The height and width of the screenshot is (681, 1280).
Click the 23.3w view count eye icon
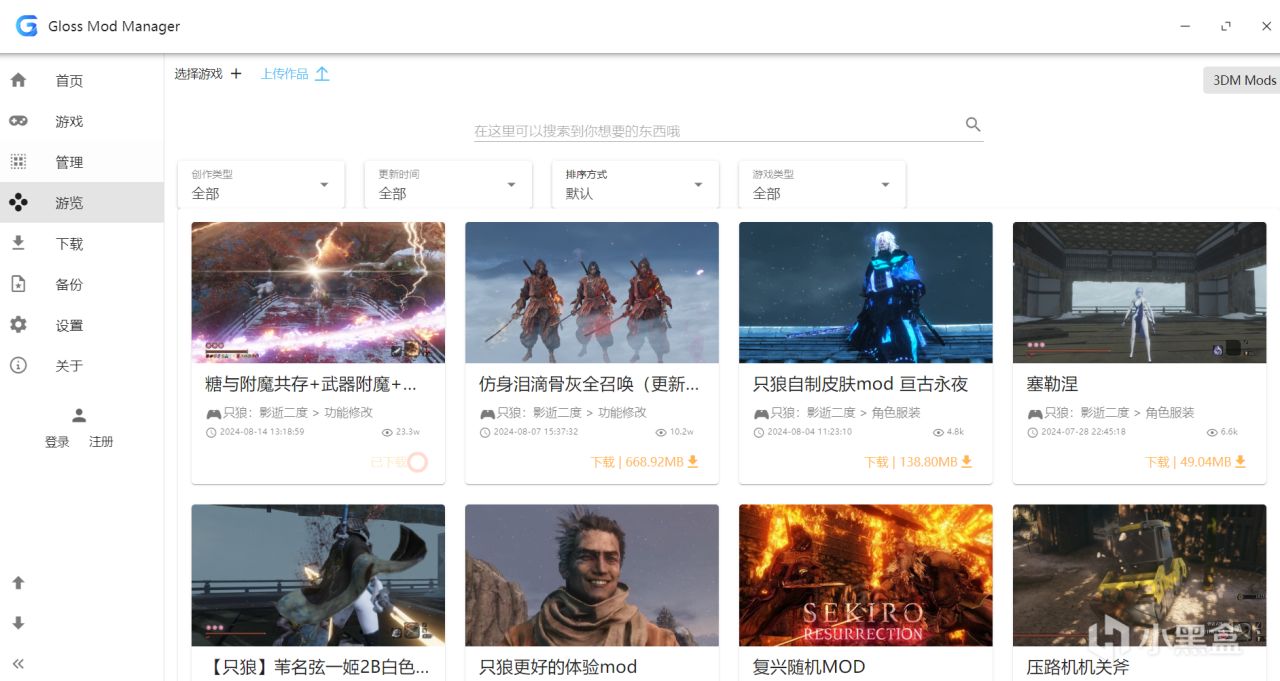387,432
